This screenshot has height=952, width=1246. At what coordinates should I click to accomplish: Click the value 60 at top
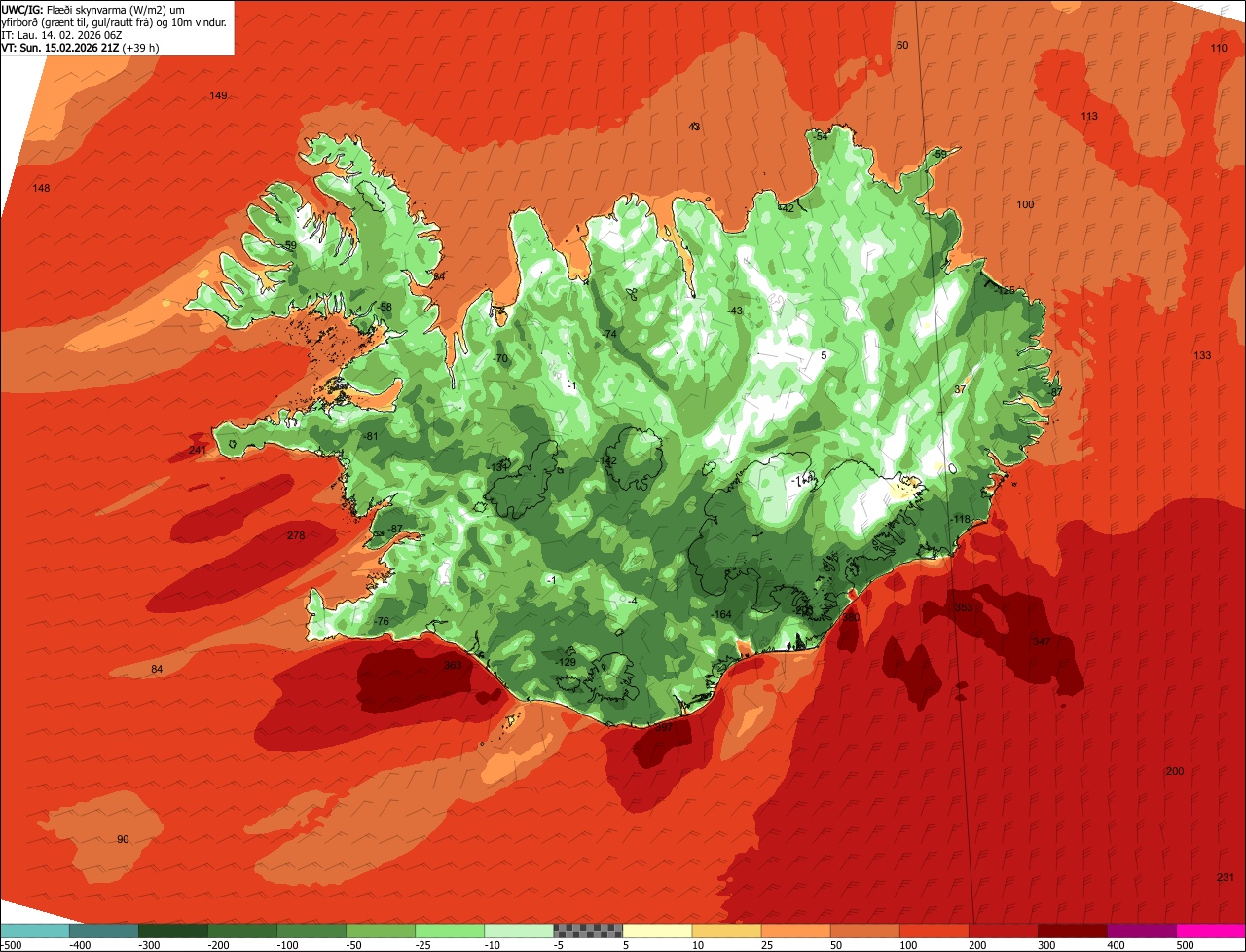tap(901, 46)
